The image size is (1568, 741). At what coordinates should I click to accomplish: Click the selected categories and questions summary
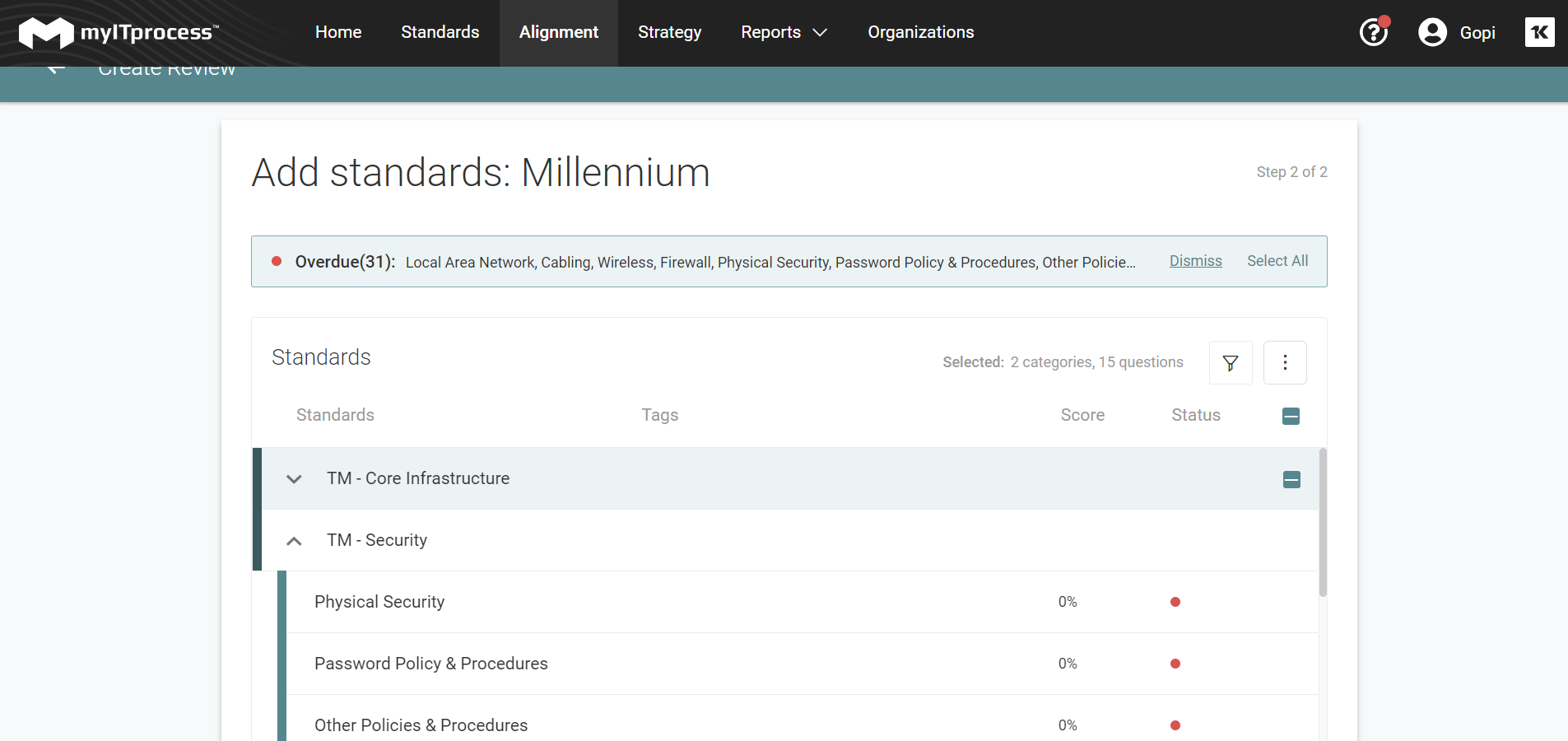point(1063,362)
